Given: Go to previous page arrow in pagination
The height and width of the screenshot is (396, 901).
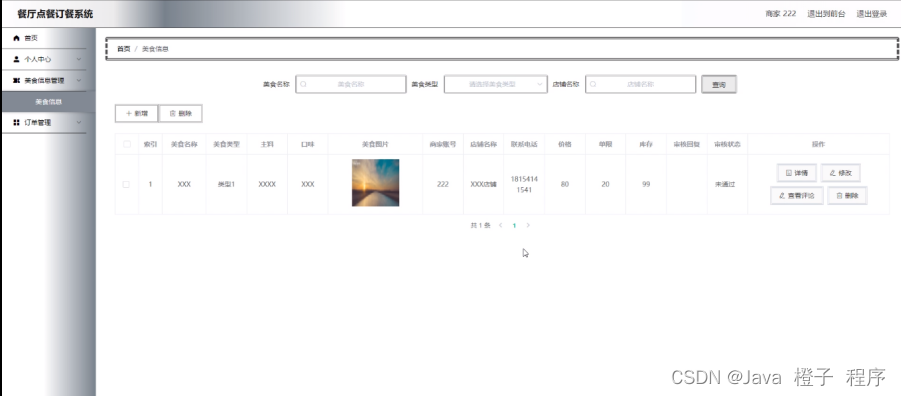Looking at the screenshot, I should point(500,225).
